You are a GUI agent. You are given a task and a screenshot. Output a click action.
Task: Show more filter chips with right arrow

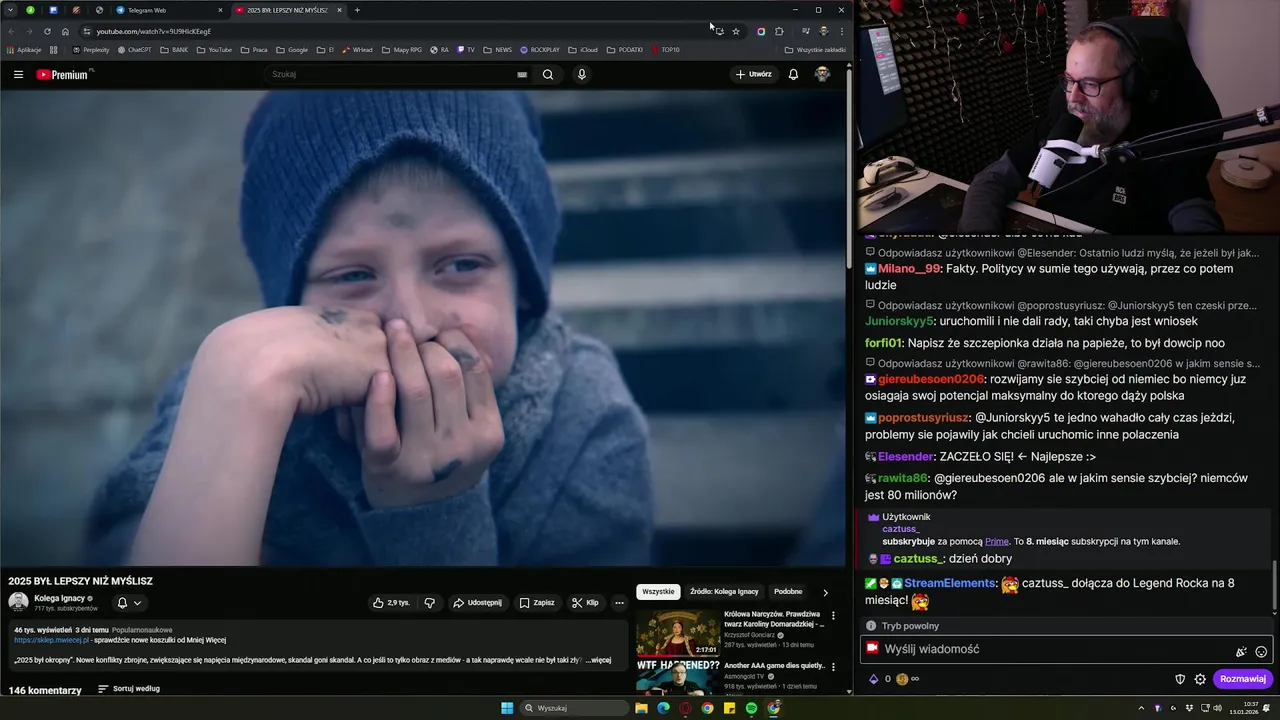[825, 593]
